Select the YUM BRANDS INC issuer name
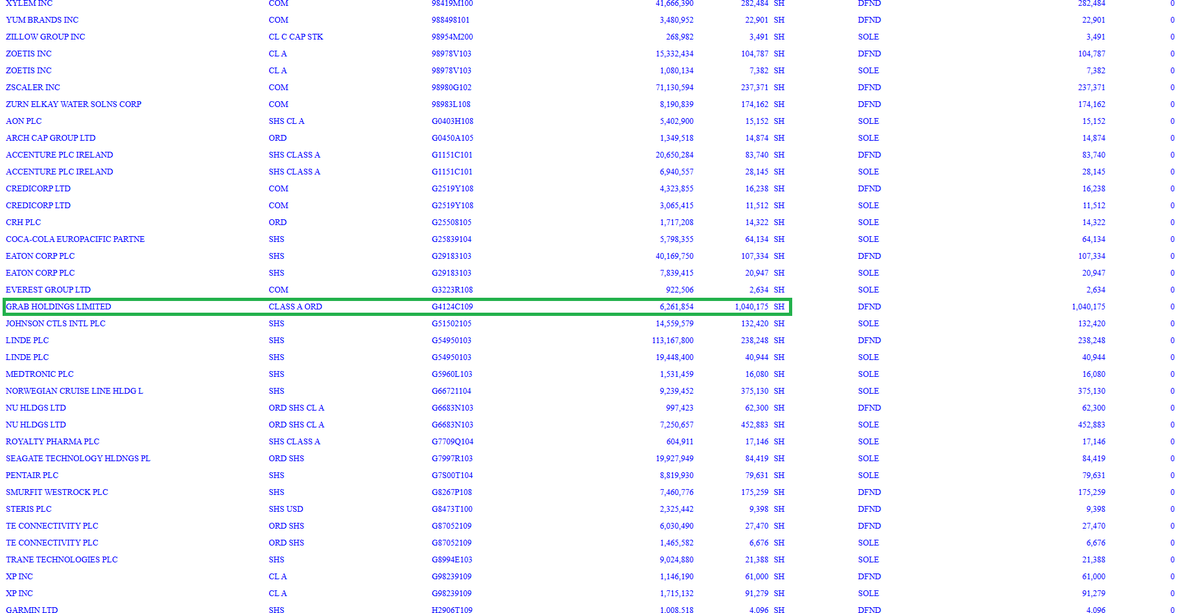 click(42, 20)
